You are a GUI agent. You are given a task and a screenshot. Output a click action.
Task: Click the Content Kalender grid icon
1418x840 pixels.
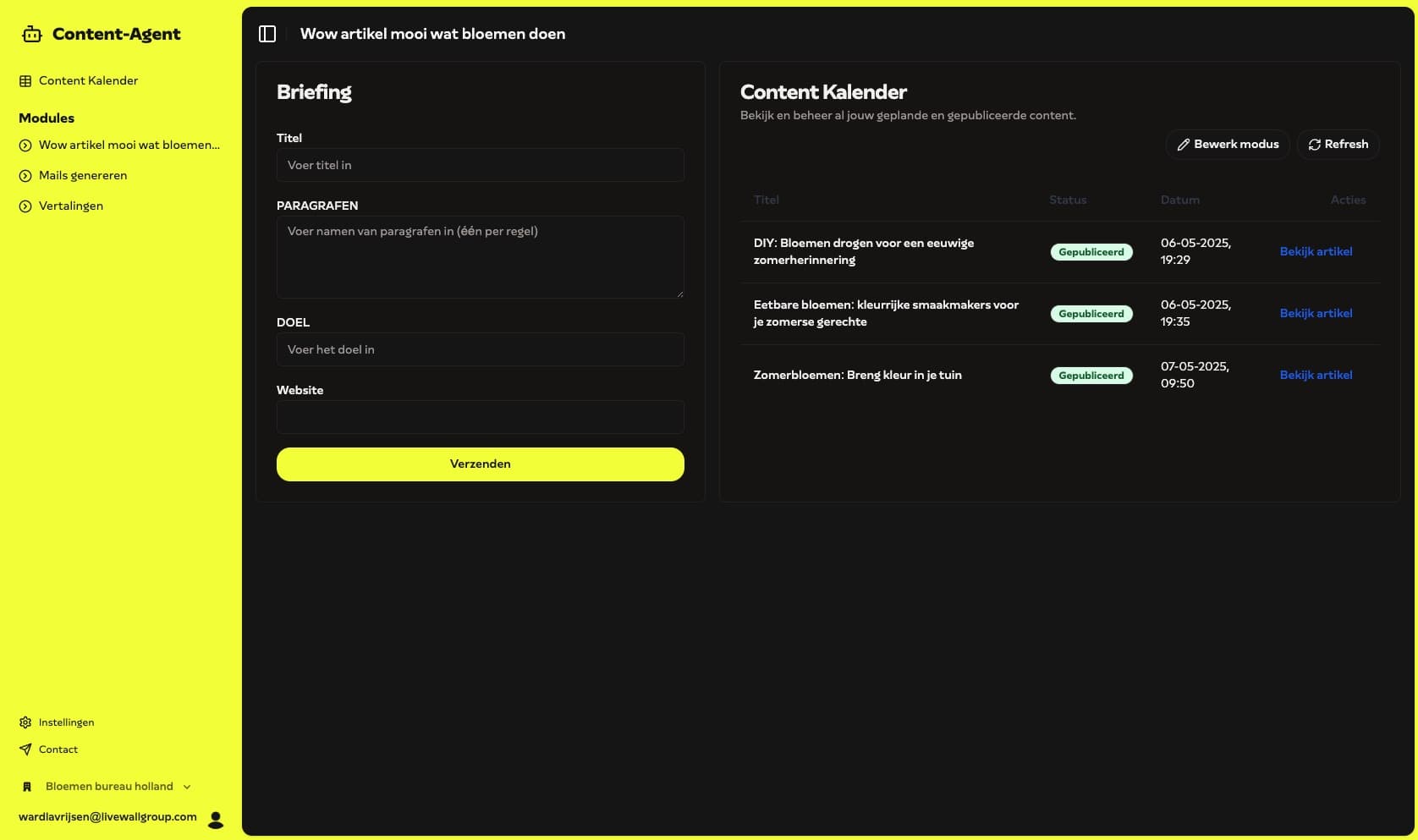pyautogui.click(x=25, y=81)
